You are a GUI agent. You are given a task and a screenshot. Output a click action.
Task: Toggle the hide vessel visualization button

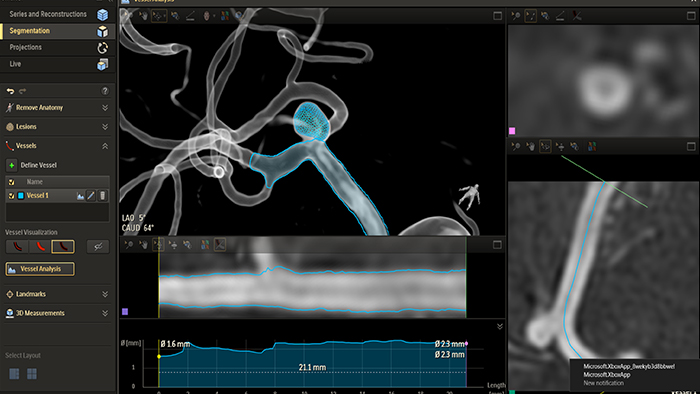click(x=98, y=246)
